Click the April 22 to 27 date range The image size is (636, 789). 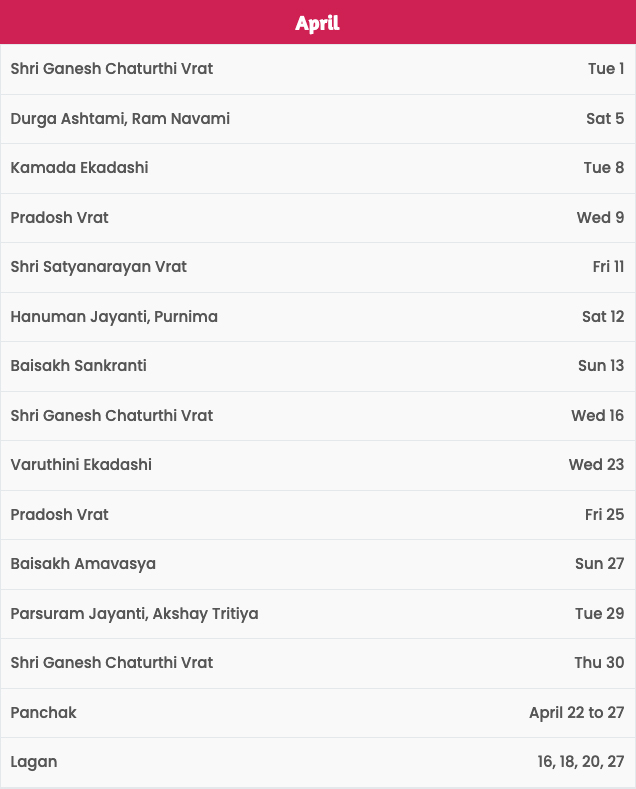(577, 713)
